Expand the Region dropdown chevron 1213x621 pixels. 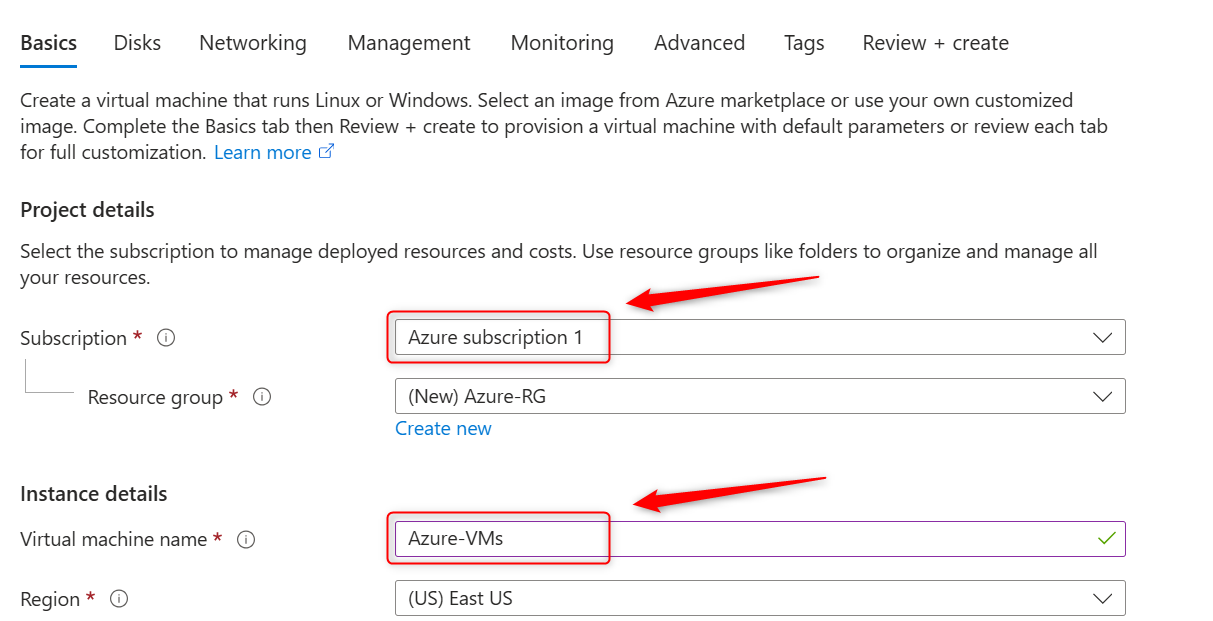1103,599
